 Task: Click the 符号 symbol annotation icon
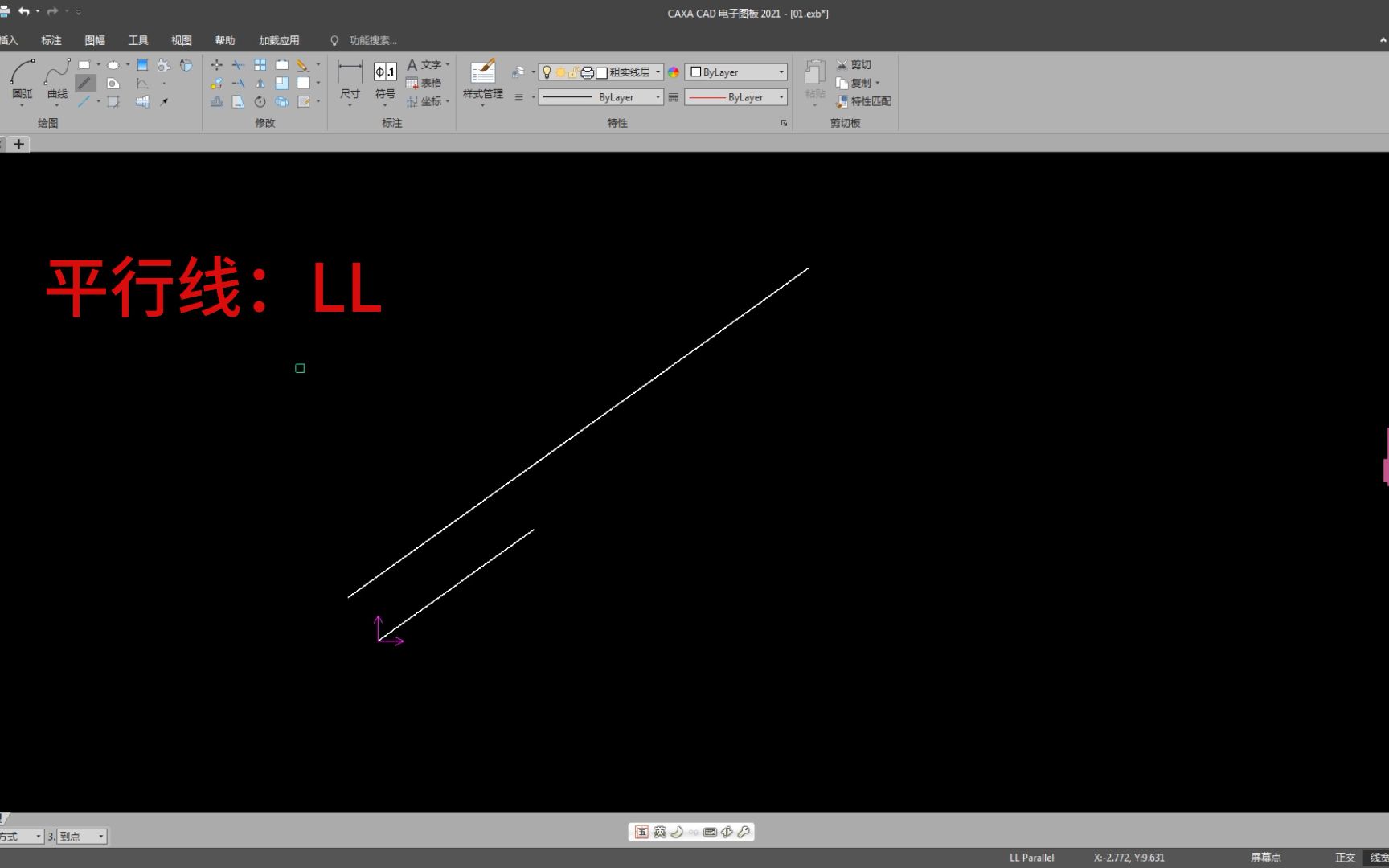click(x=385, y=80)
